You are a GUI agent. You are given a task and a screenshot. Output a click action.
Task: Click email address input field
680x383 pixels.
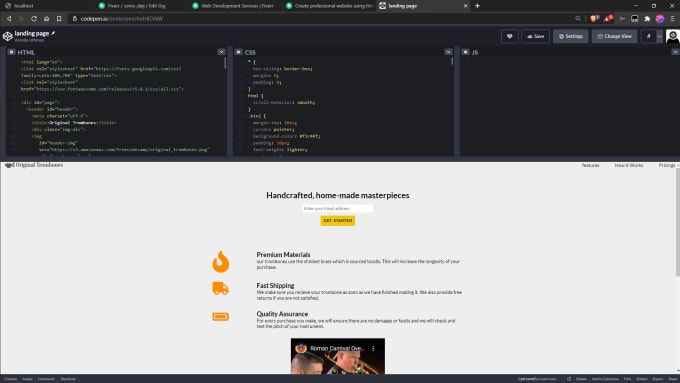337,209
